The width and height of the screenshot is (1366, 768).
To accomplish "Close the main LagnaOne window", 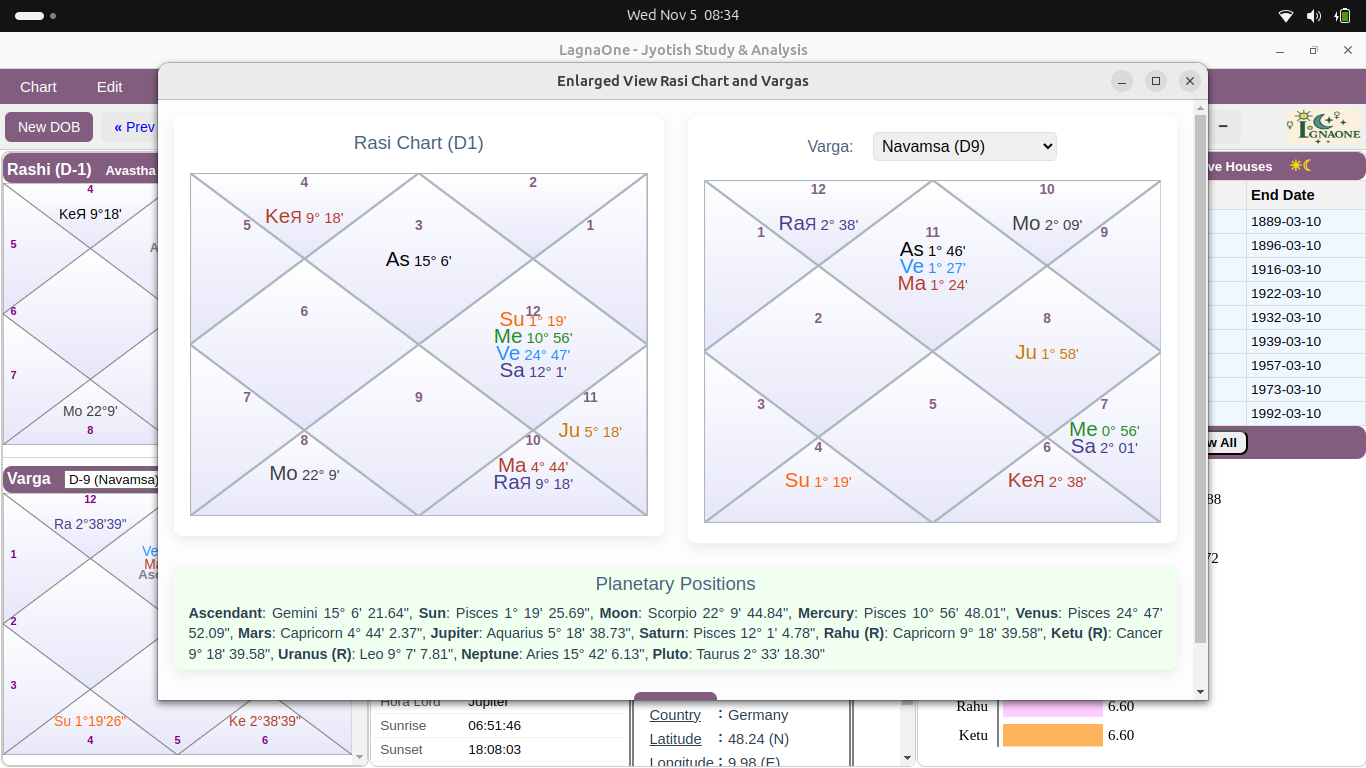I will click(1346, 50).
